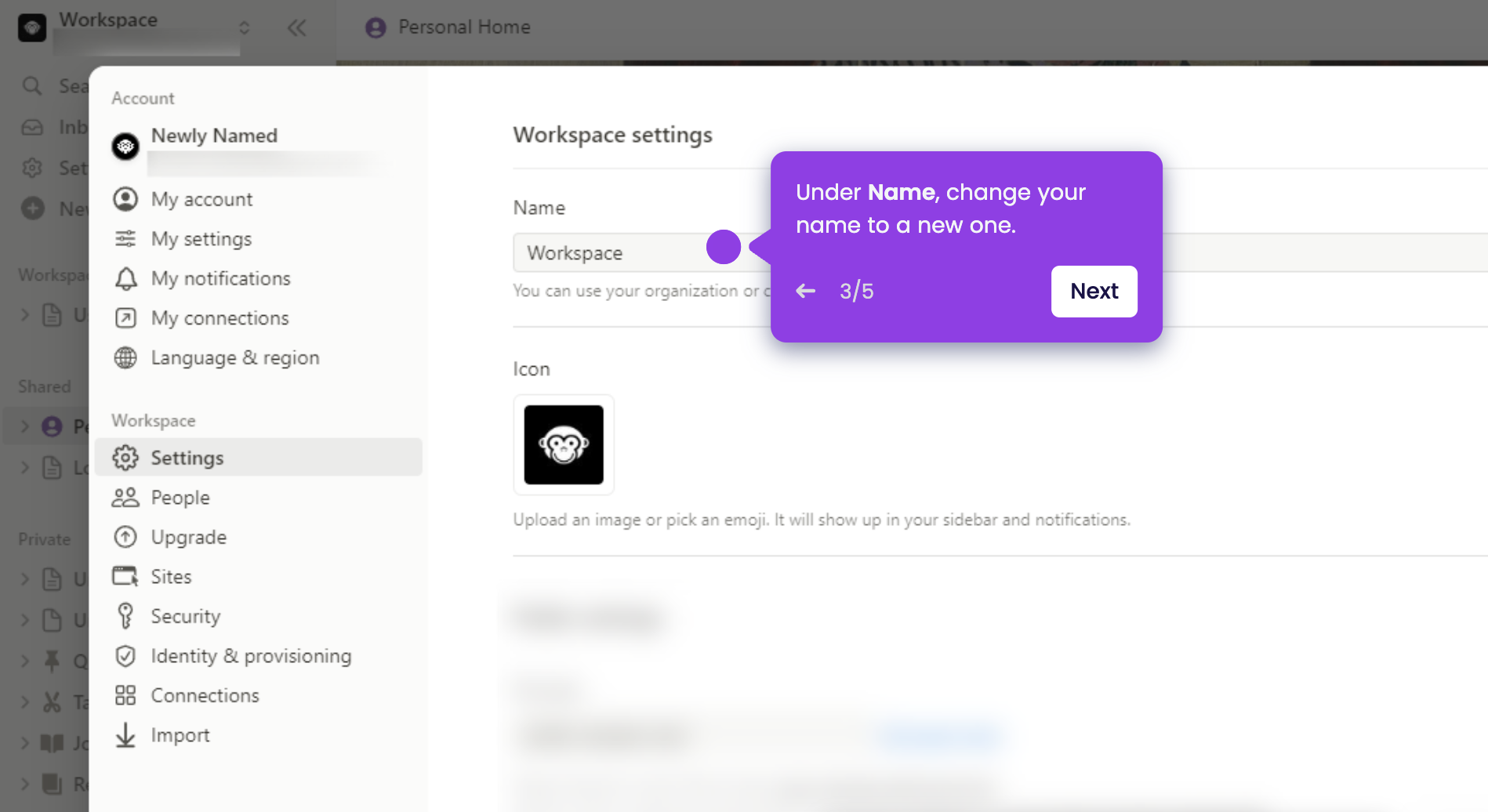Select the Connections grid icon
The height and width of the screenshot is (812, 1488).
pyautogui.click(x=125, y=695)
